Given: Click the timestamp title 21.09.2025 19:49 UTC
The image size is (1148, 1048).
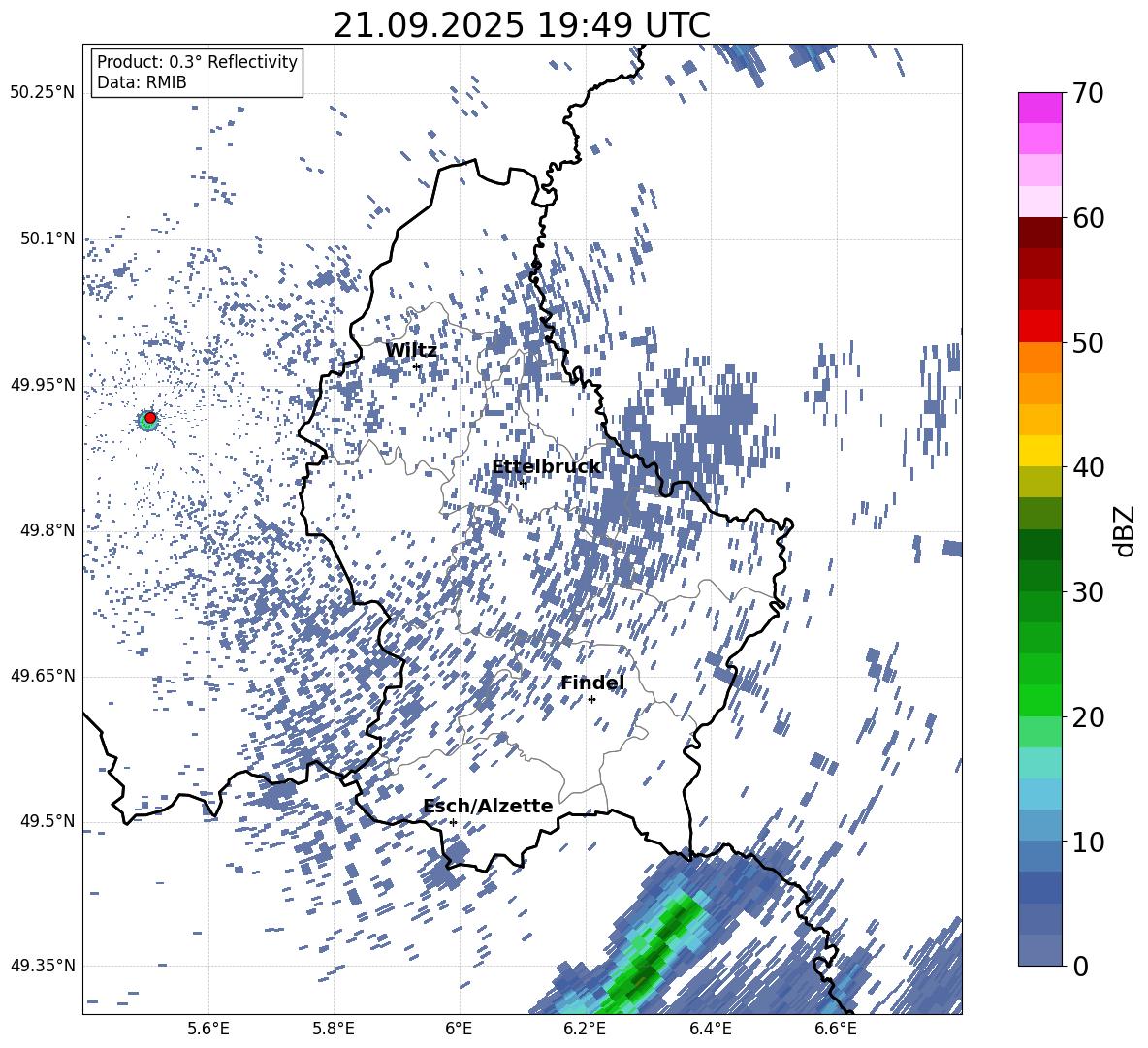Looking at the screenshot, I should coord(522,25).
